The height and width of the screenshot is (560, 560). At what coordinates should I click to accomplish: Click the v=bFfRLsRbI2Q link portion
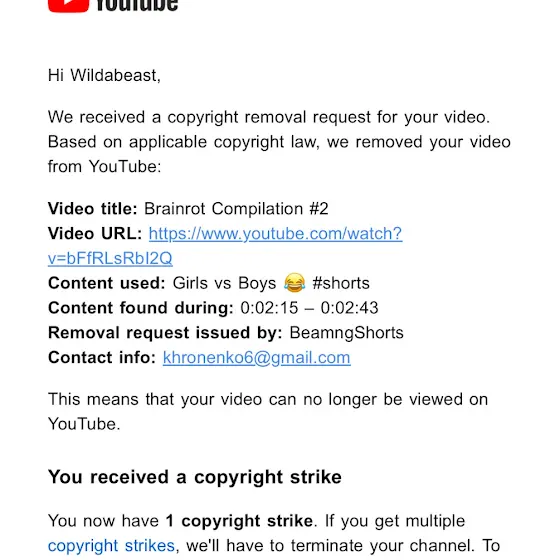pyautogui.click(x=110, y=258)
